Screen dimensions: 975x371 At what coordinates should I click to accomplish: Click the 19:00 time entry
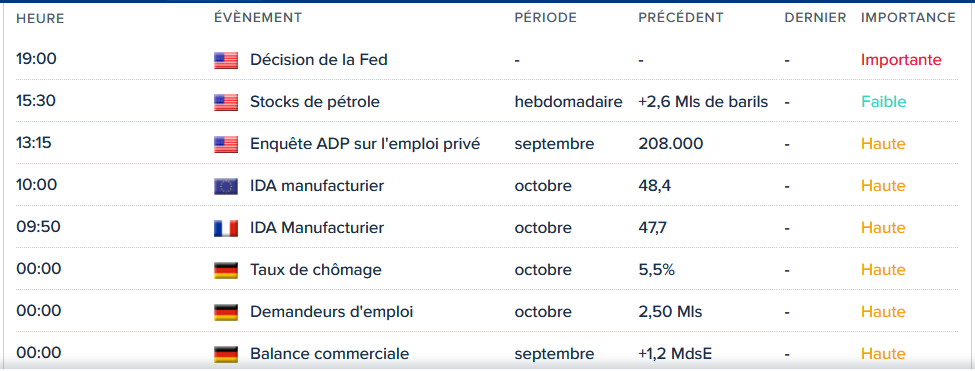[x=37, y=59]
